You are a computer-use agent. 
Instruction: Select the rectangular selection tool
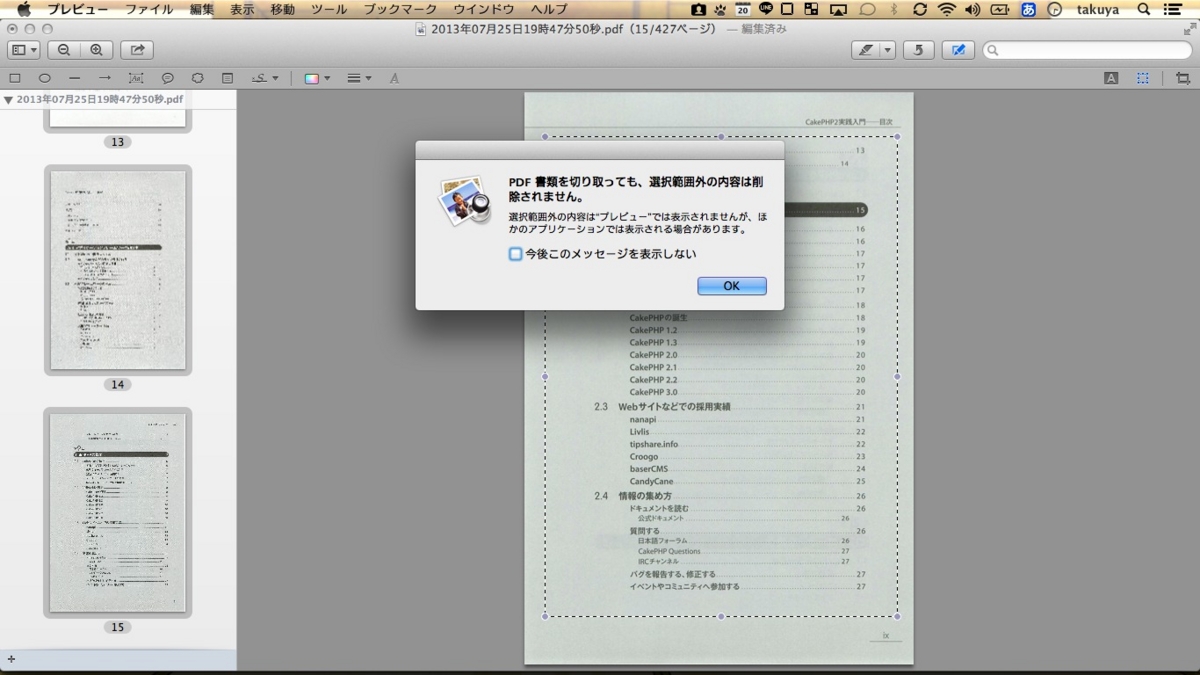pyautogui.click(x=1143, y=78)
